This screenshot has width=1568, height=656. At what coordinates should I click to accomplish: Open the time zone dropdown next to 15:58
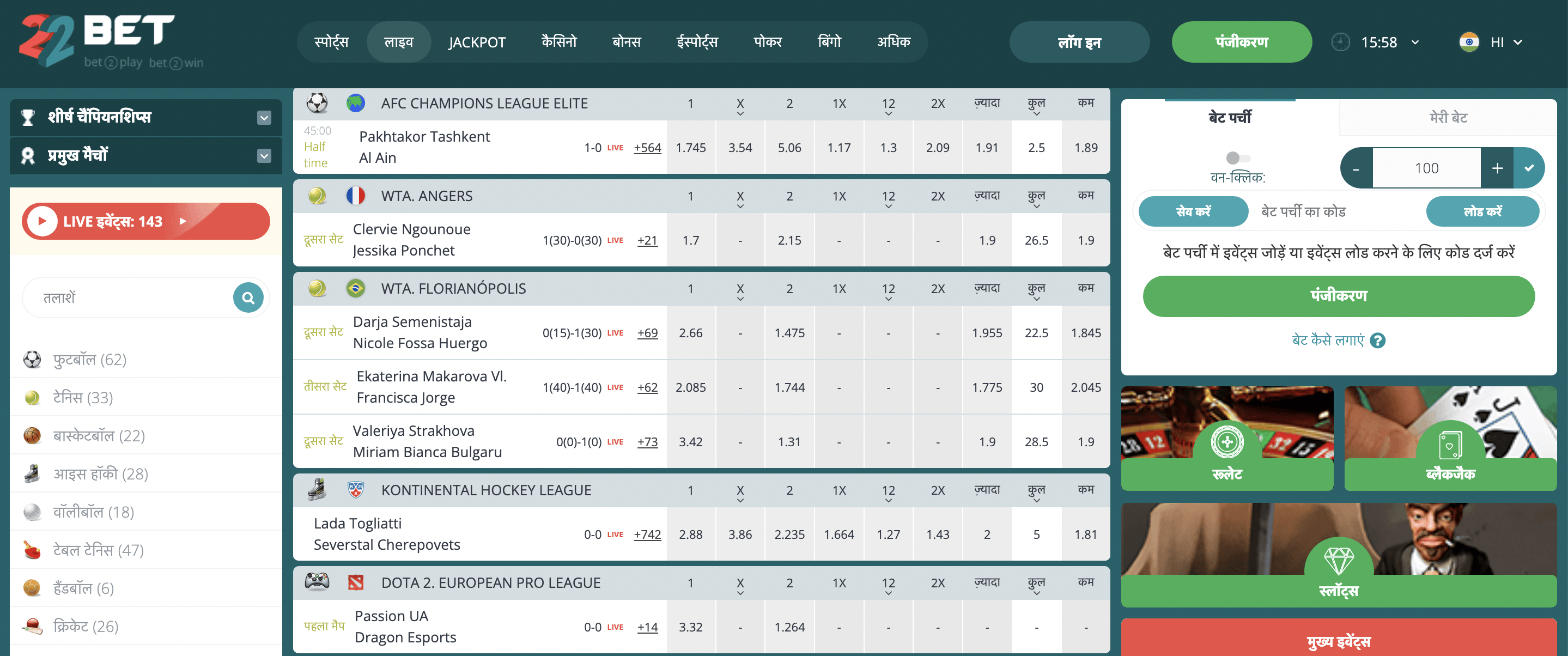[x=1415, y=42]
